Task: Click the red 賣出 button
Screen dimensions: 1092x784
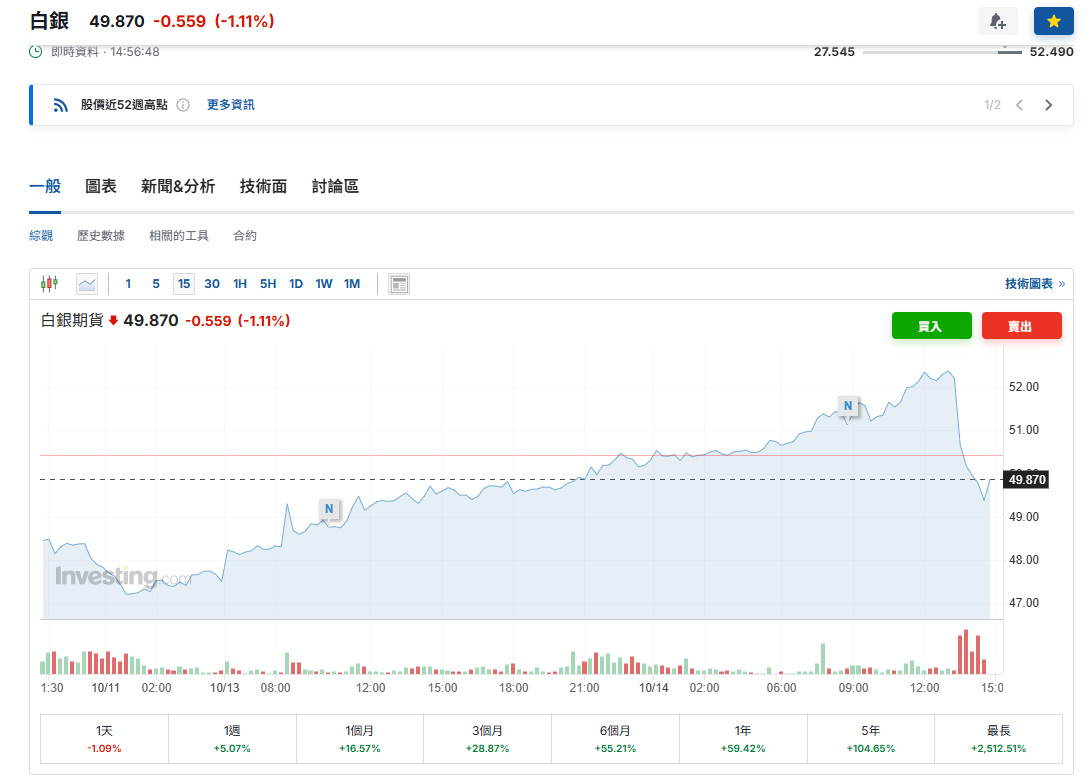Action: [x=1021, y=326]
